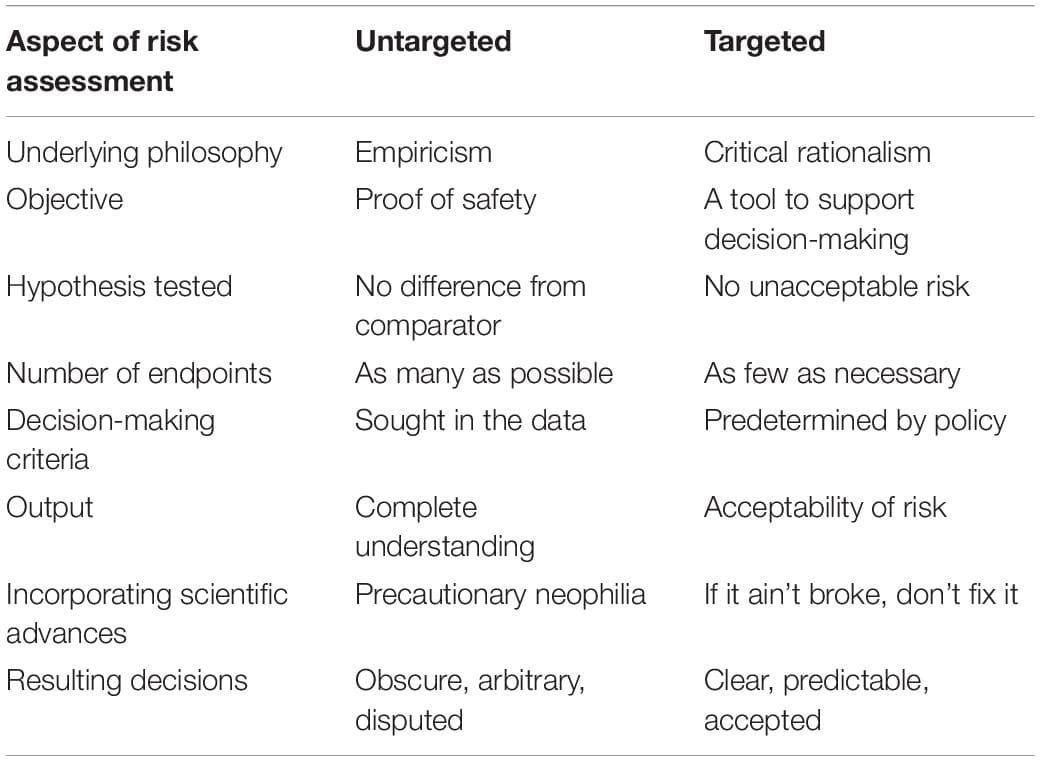Click the 'As few as necessary' cell
This screenshot has height=761, width=1040.
click(x=831, y=373)
